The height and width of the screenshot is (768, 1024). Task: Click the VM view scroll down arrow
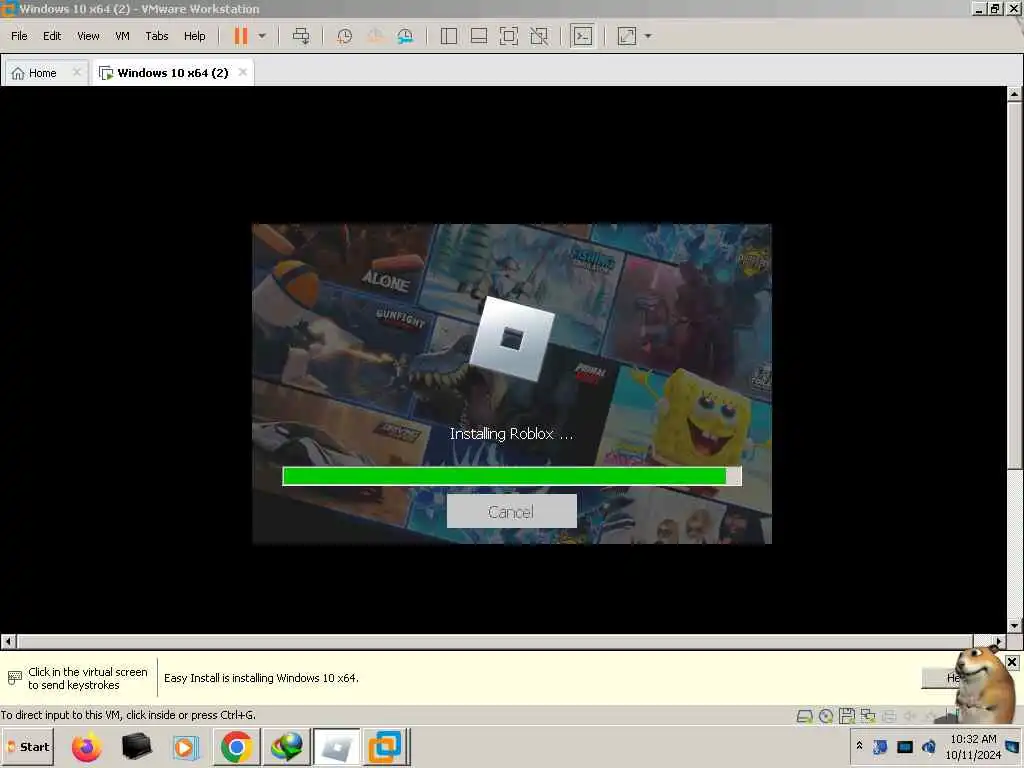tap(1014, 626)
